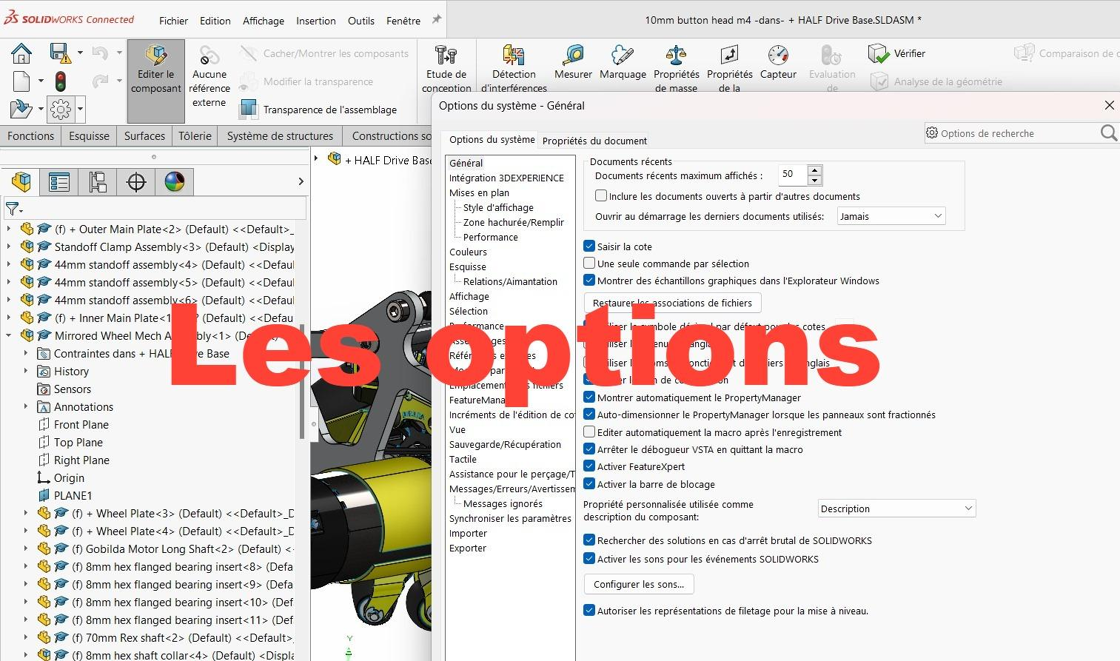1120x661 pixels.
Task: Click the filter funnel icon in tree
Action: click(x=14, y=209)
